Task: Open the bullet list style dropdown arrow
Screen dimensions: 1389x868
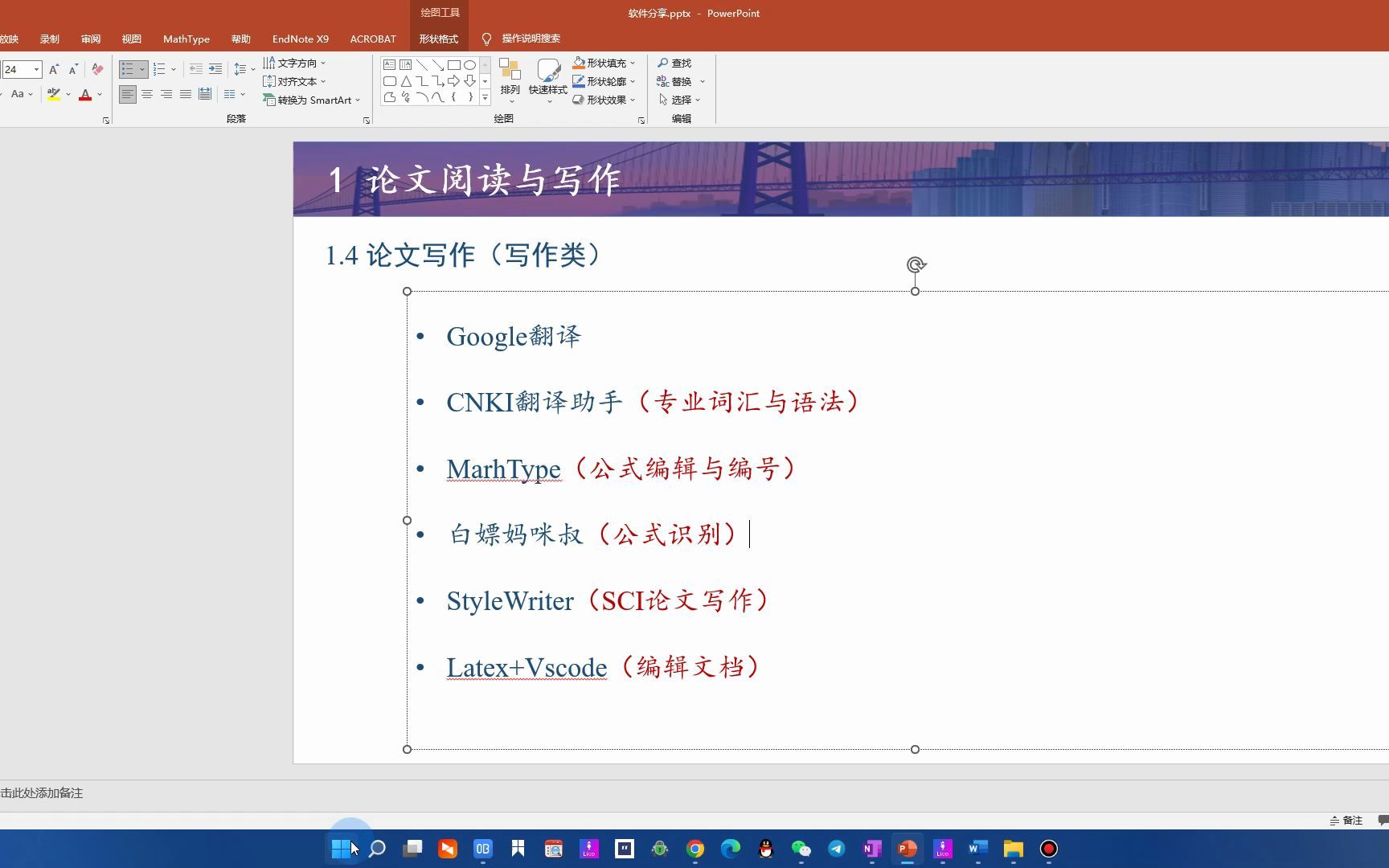Action: pyautogui.click(x=142, y=70)
